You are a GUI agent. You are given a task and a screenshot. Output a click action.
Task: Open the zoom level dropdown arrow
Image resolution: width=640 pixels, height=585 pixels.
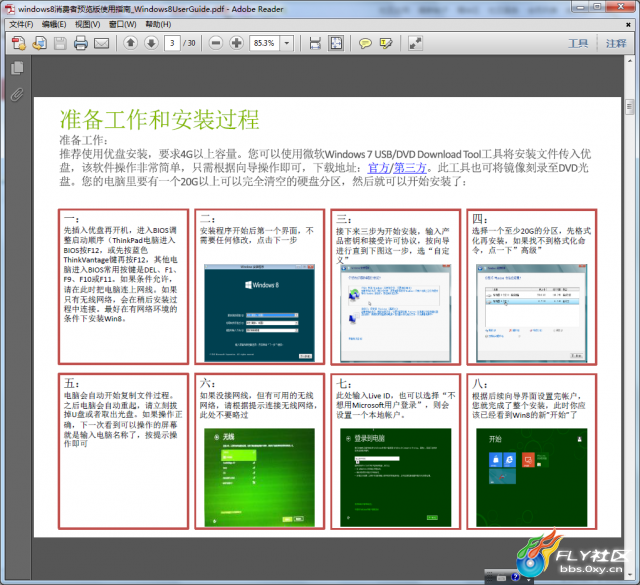click(x=287, y=43)
